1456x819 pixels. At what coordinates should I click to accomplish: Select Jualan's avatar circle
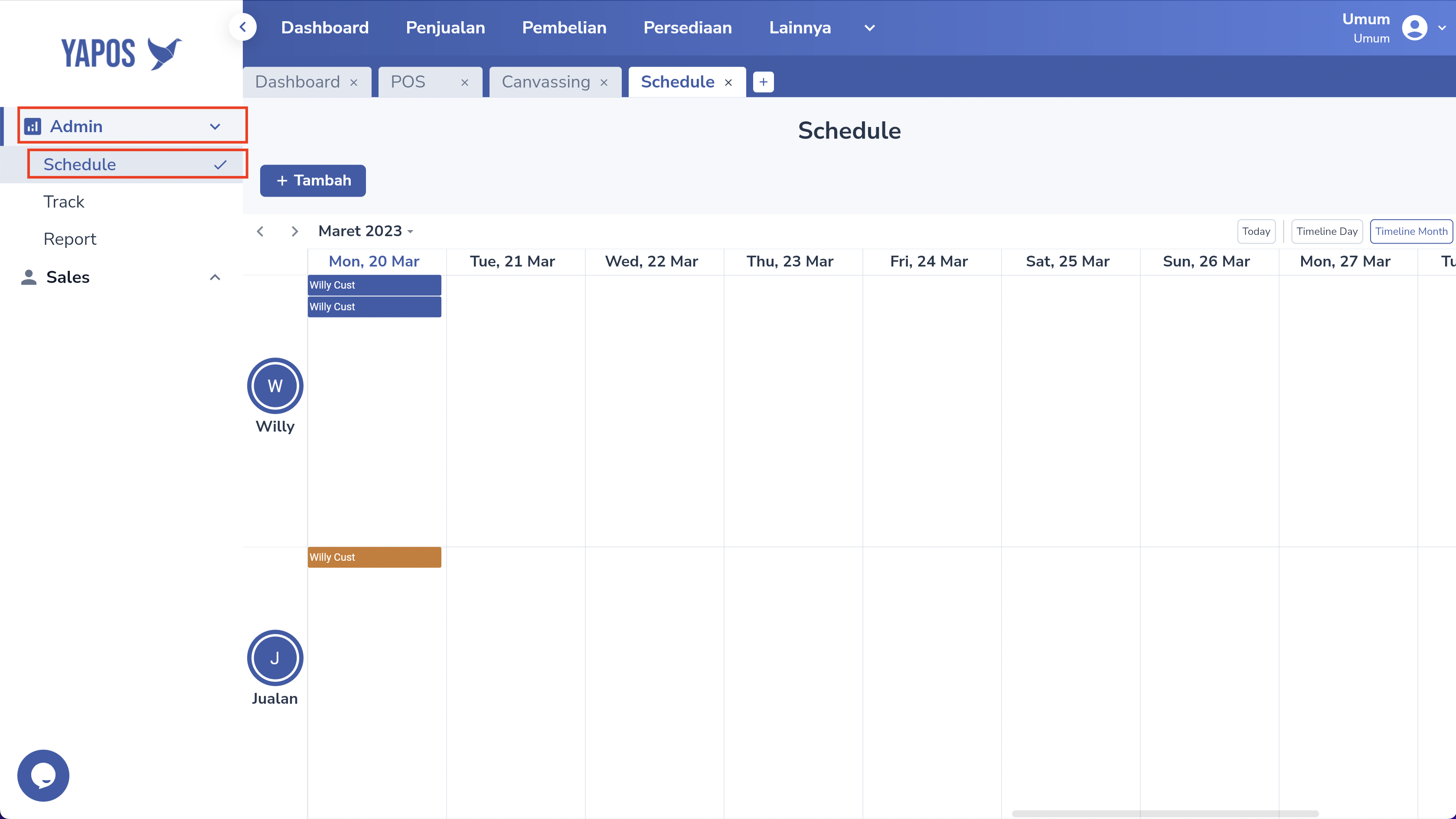point(275,658)
